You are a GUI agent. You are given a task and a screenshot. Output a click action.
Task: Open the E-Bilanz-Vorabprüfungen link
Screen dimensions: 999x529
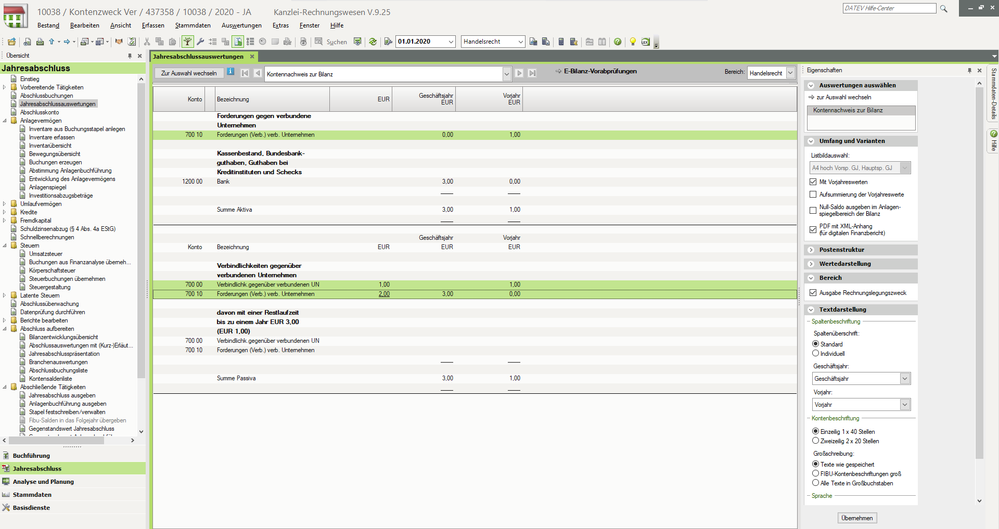click(x=600, y=71)
